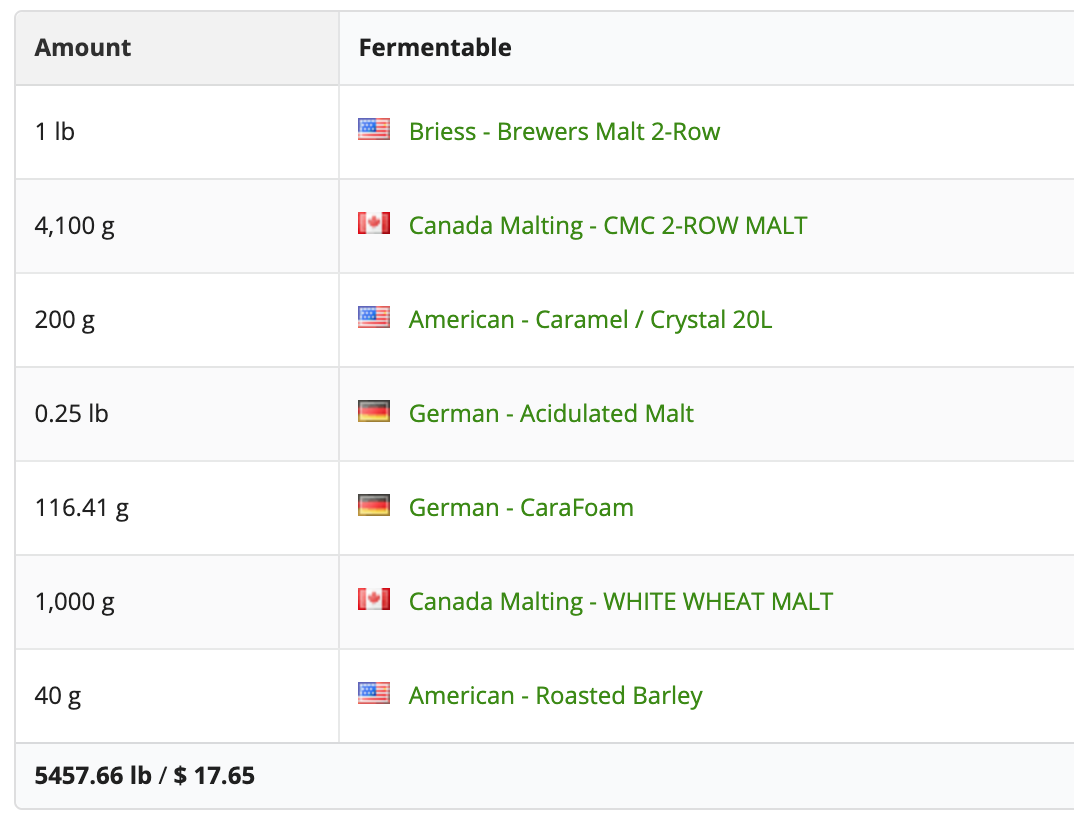Click the Amount column header
The image size is (1074, 828).
(x=83, y=48)
